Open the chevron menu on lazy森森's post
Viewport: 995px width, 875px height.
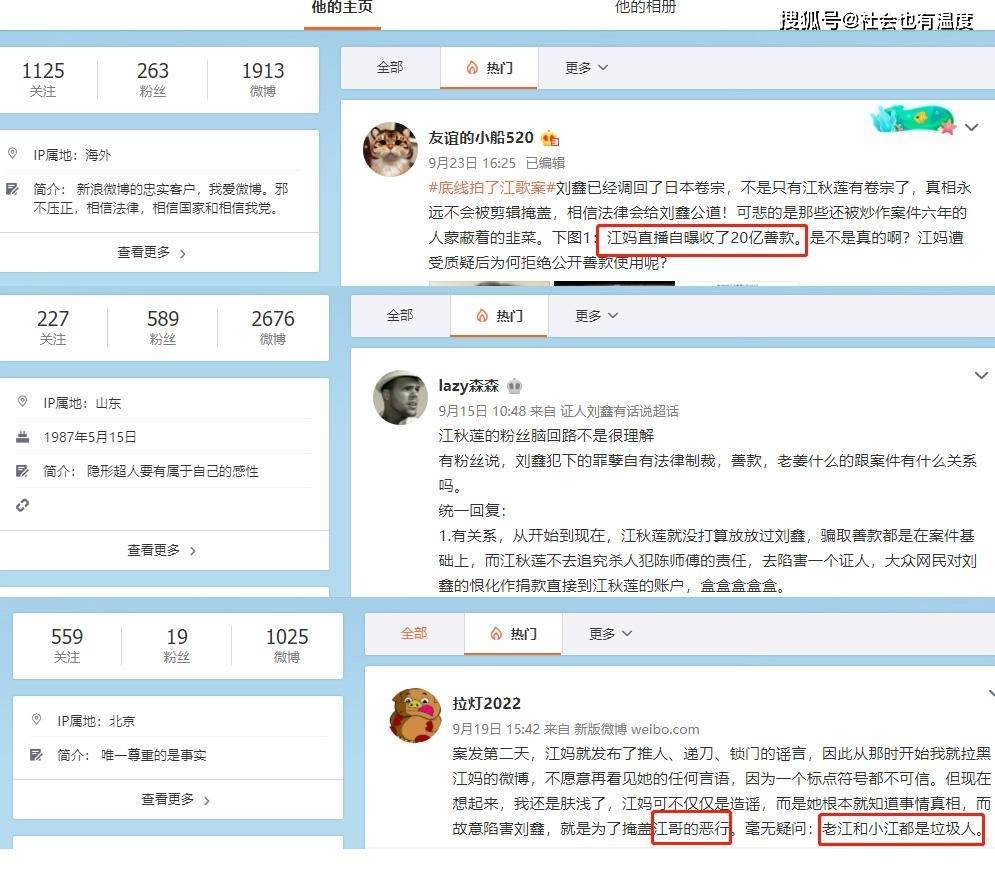tap(980, 376)
